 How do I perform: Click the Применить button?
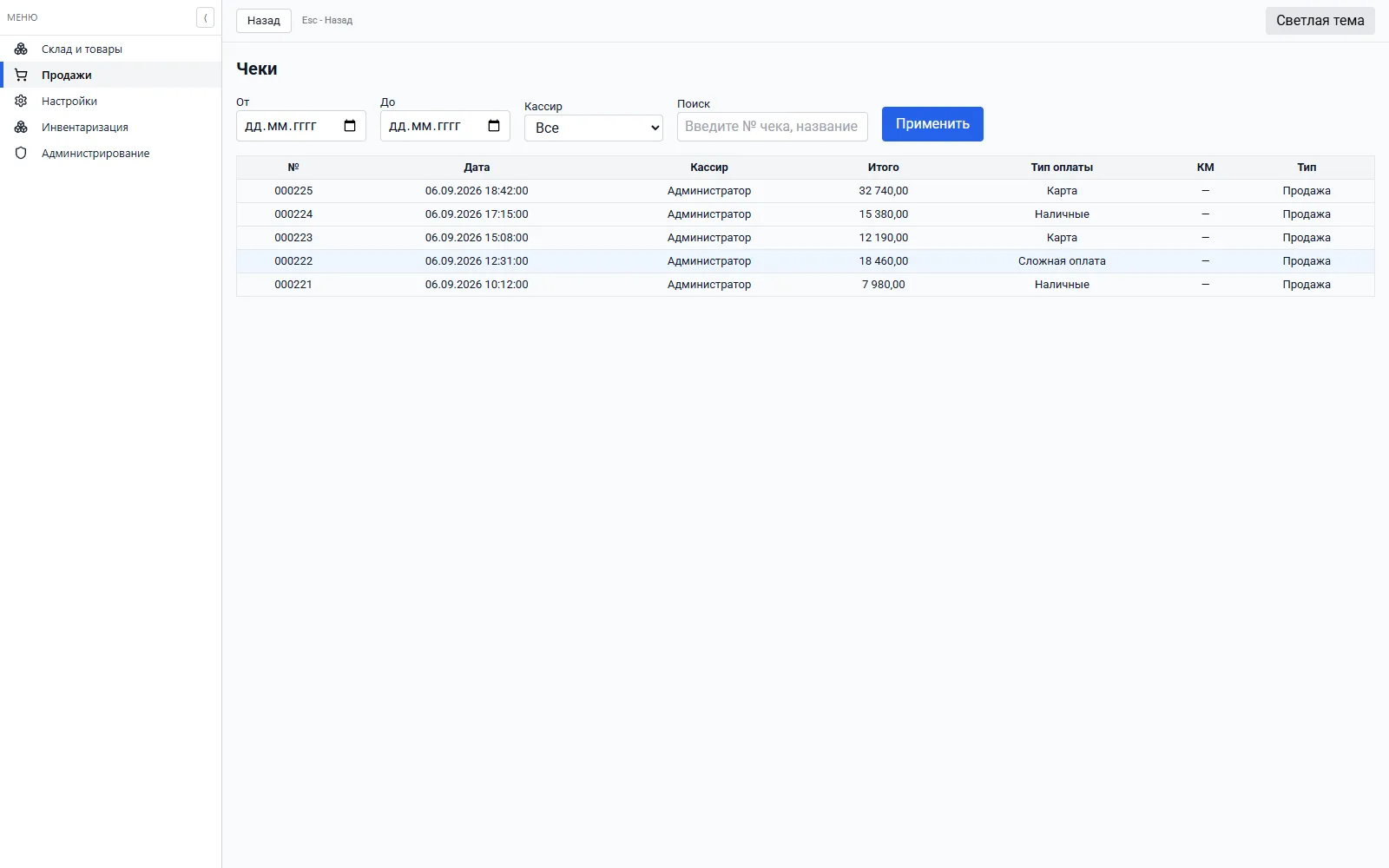point(932,124)
